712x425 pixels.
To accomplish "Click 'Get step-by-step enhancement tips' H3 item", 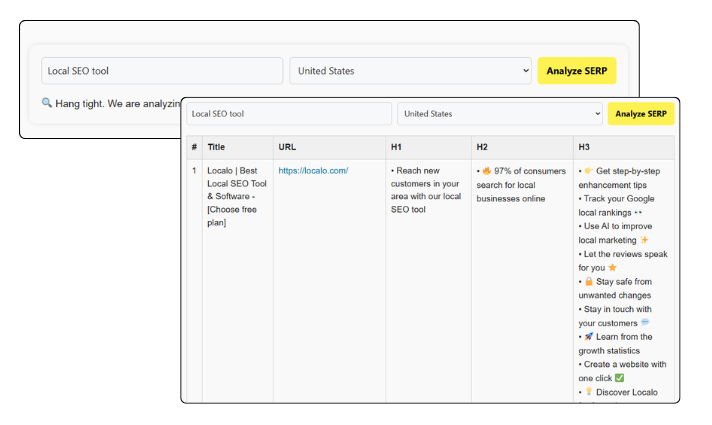I will coord(619,178).
